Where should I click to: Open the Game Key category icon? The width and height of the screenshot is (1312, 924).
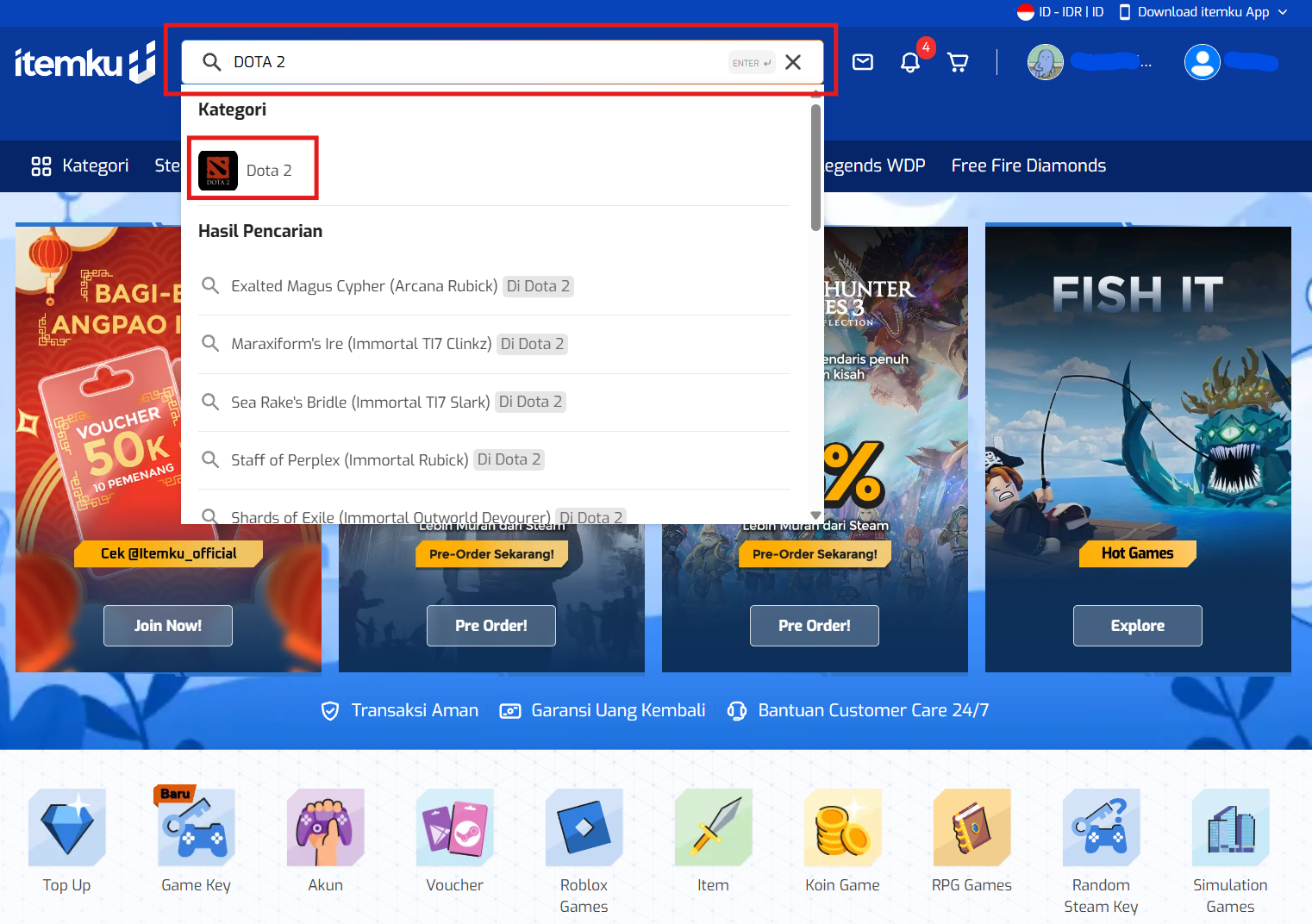[196, 827]
